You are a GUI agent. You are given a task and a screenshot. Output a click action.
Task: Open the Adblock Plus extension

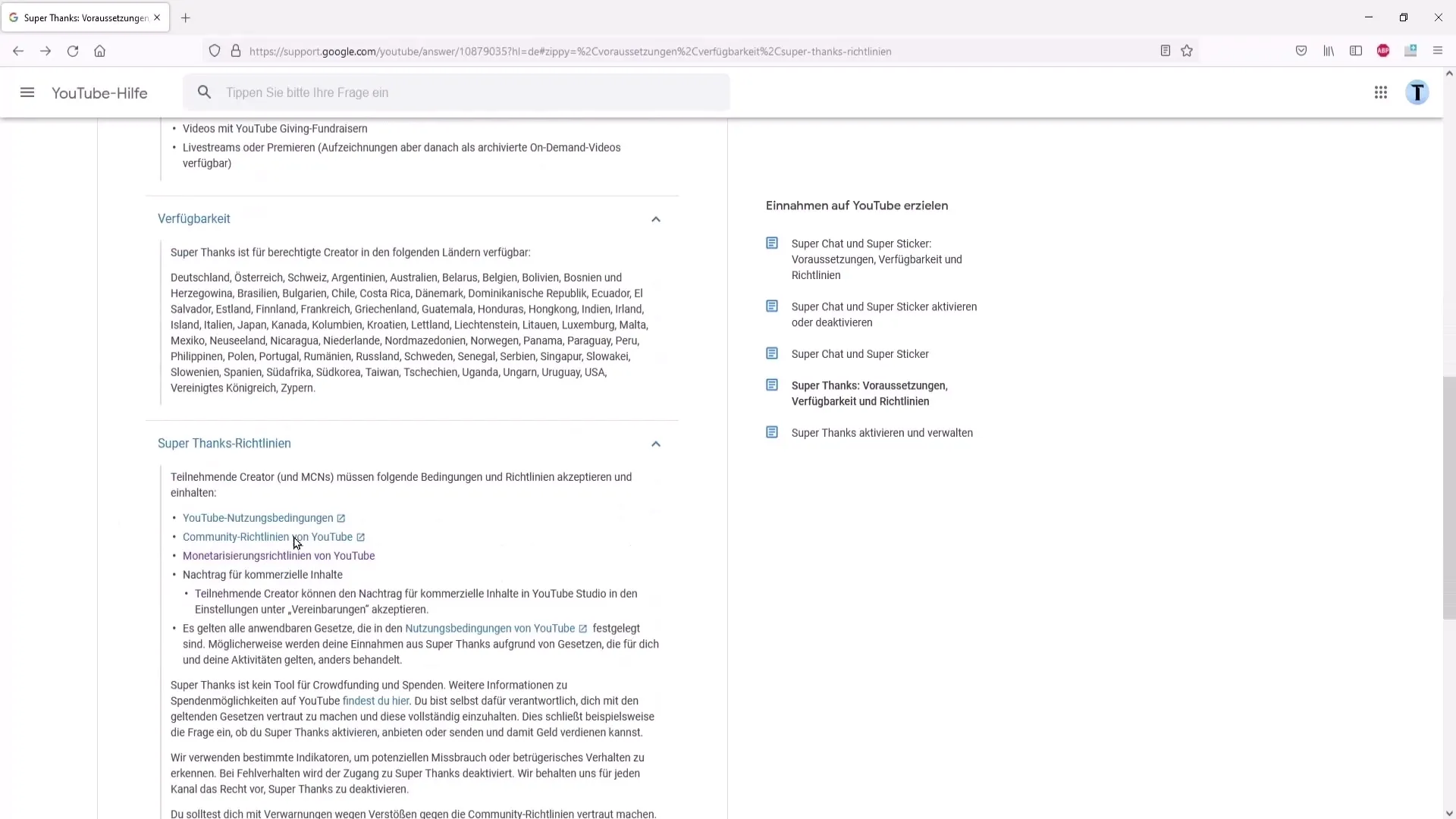tap(1383, 51)
